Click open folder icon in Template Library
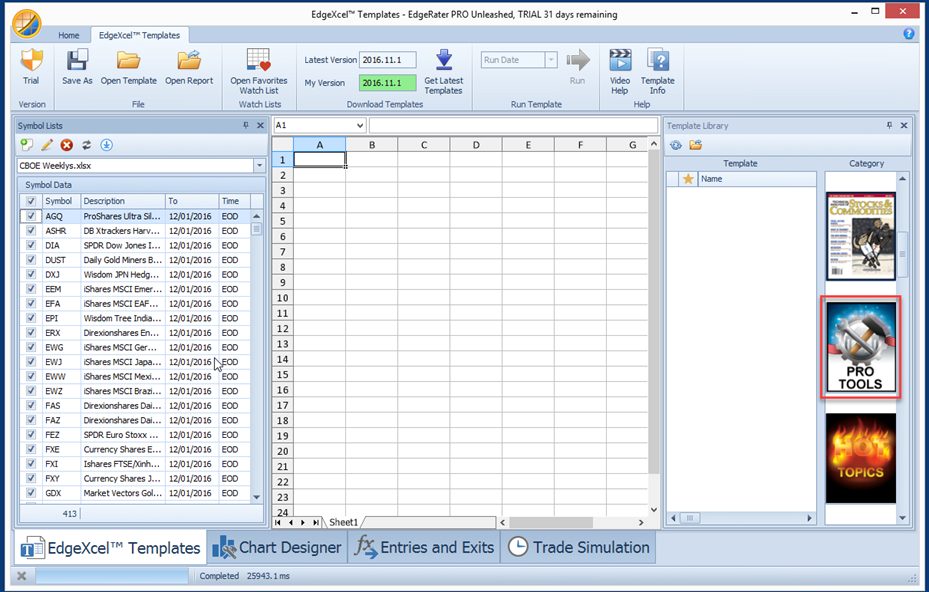The height and width of the screenshot is (592, 929). (696, 145)
